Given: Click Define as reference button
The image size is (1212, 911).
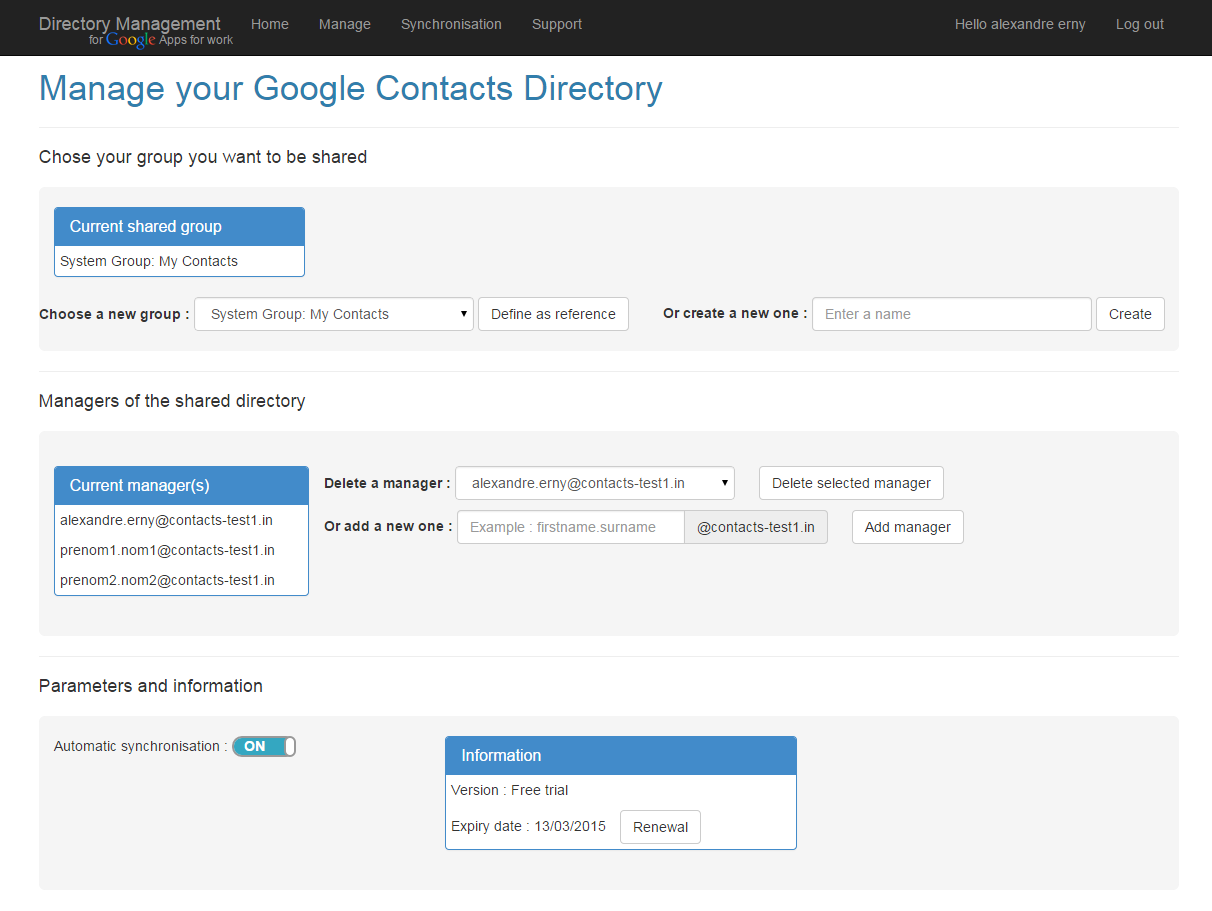Looking at the screenshot, I should pyautogui.click(x=553, y=314).
